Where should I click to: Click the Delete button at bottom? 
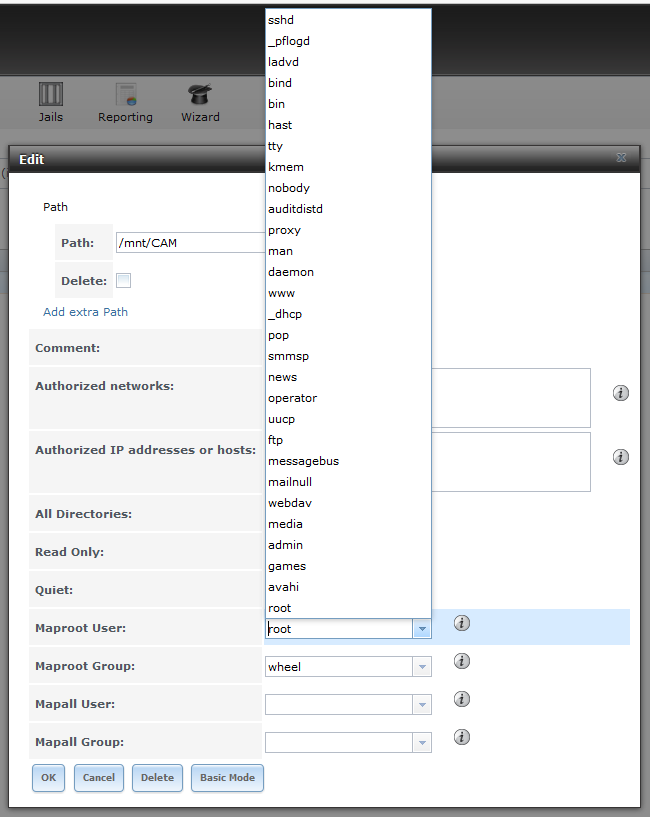(x=157, y=778)
